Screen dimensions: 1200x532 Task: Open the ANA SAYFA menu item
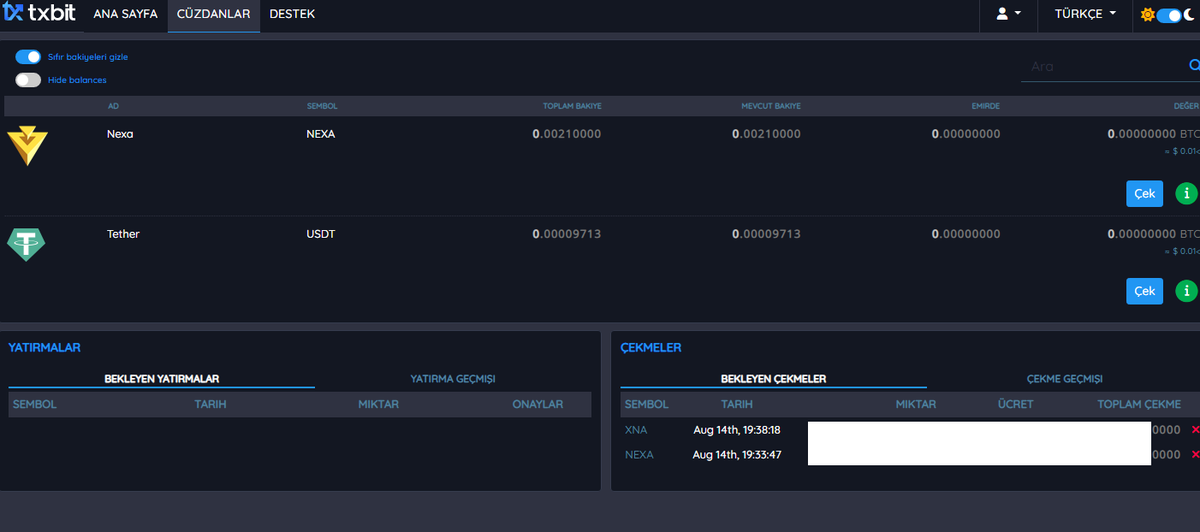(x=125, y=15)
